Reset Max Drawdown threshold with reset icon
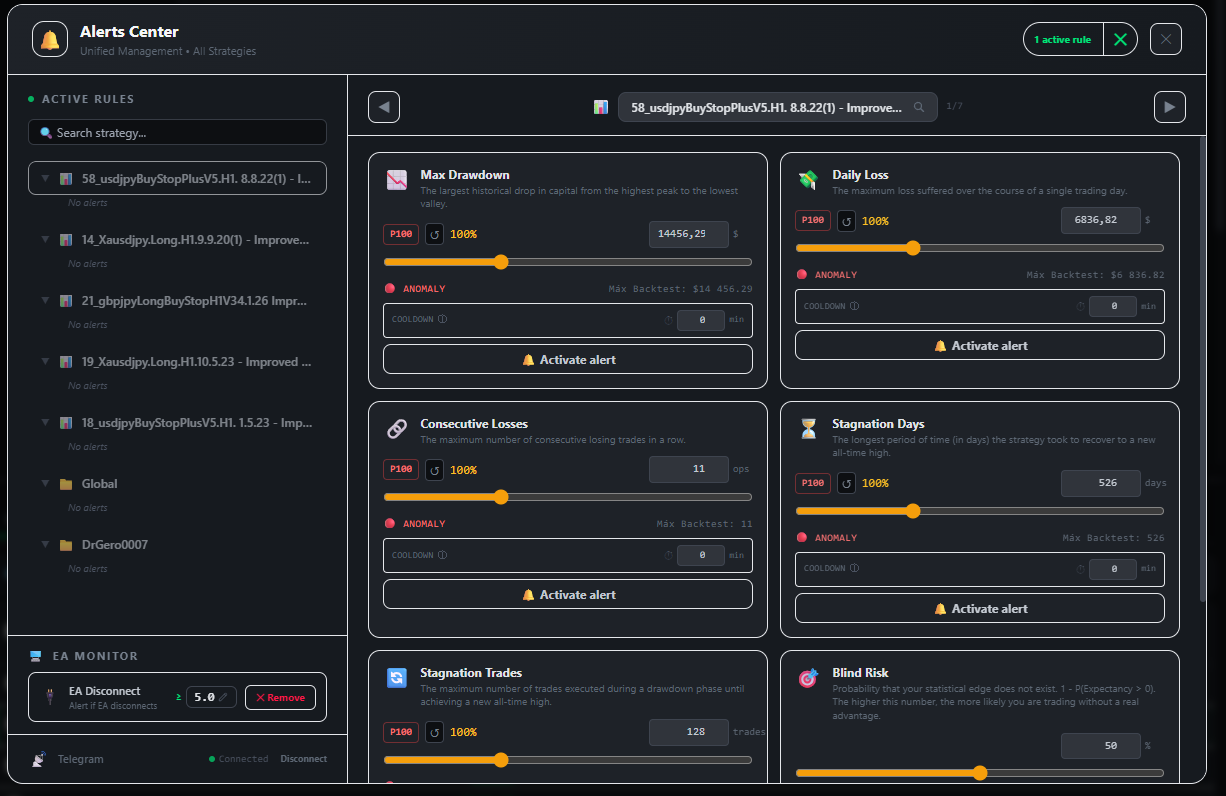Image resolution: width=1226 pixels, height=796 pixels. pos(434,234)
